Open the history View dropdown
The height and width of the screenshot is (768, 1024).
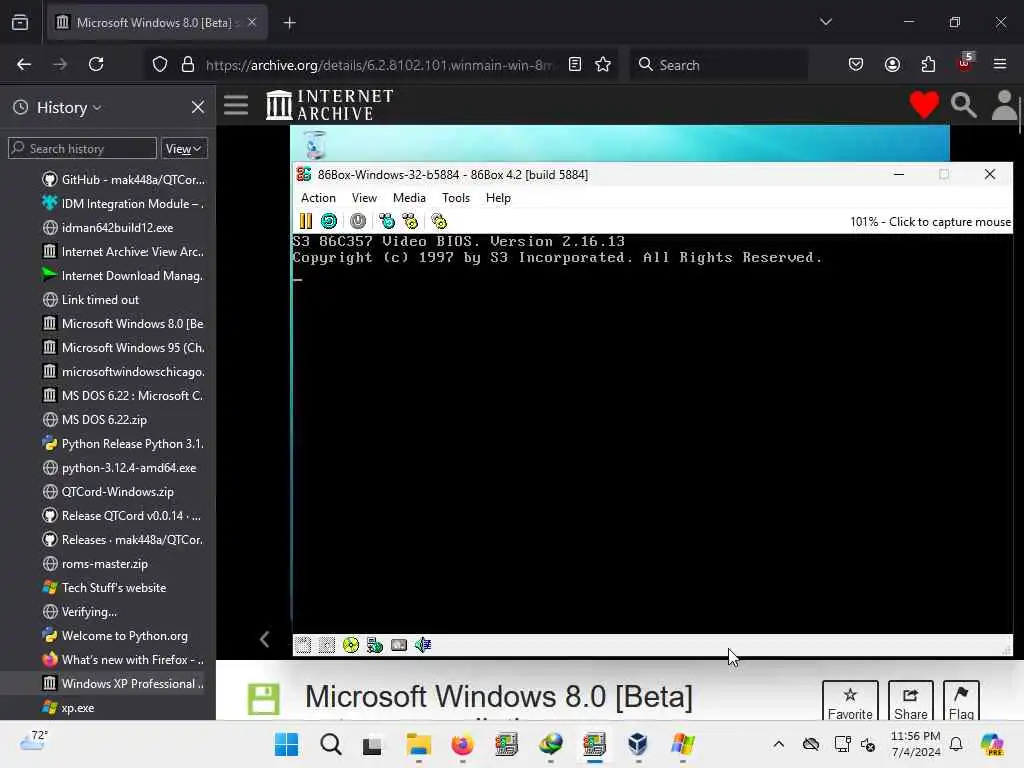(184, 148)
